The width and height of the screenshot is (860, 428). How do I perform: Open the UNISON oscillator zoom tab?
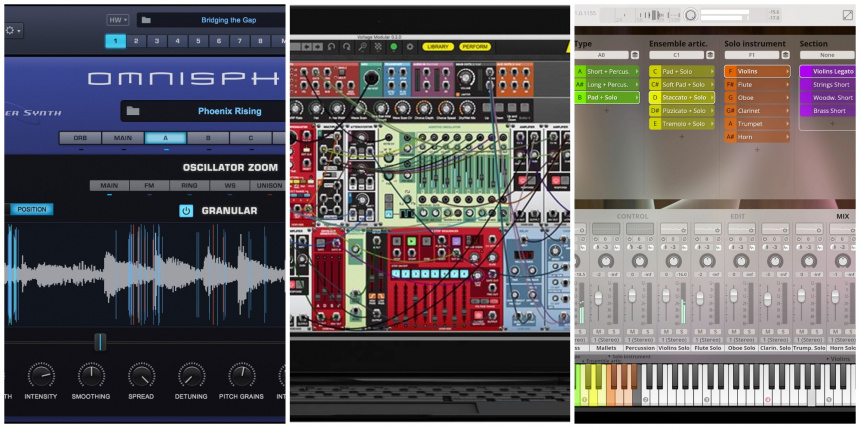[268, 185]
